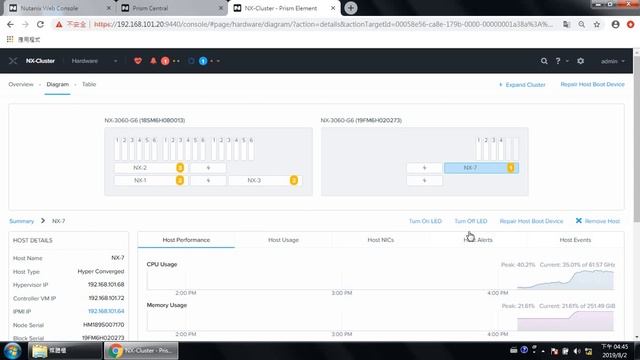Click the browser address bar URL
Screen dimensions: 640x360
pyautogui.click(x=323, y=24)
